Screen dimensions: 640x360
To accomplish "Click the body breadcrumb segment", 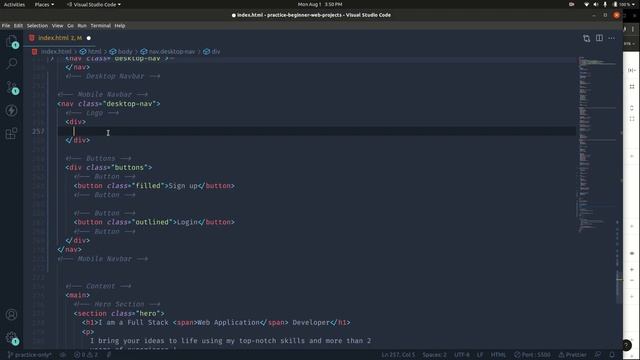I will point(121,51).
